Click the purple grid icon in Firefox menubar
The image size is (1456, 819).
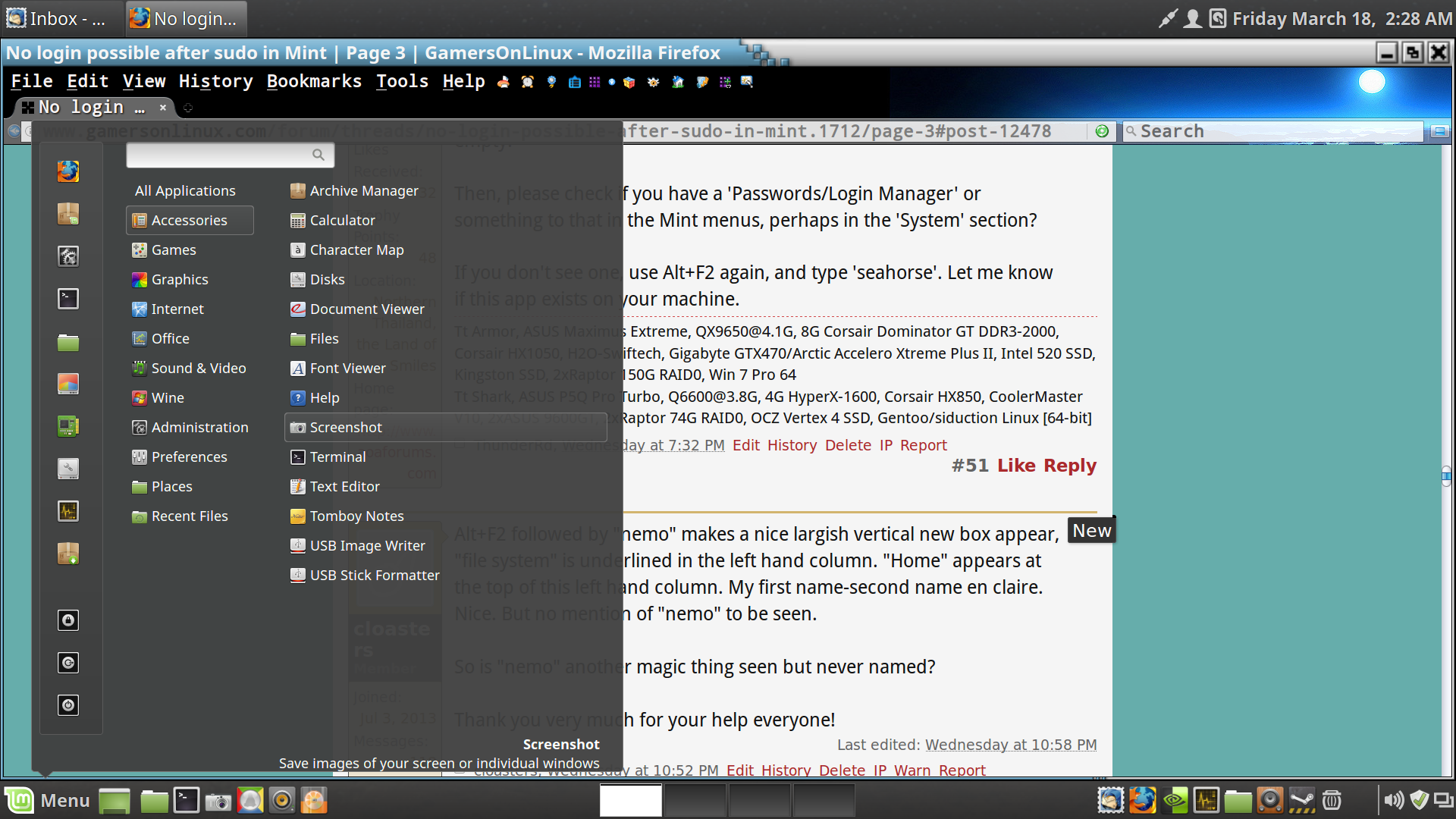595,82
